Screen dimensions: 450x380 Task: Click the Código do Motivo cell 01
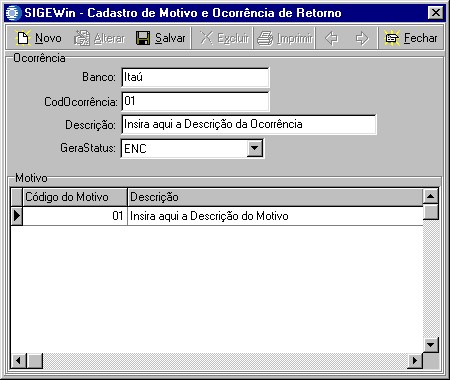[75, 216]
